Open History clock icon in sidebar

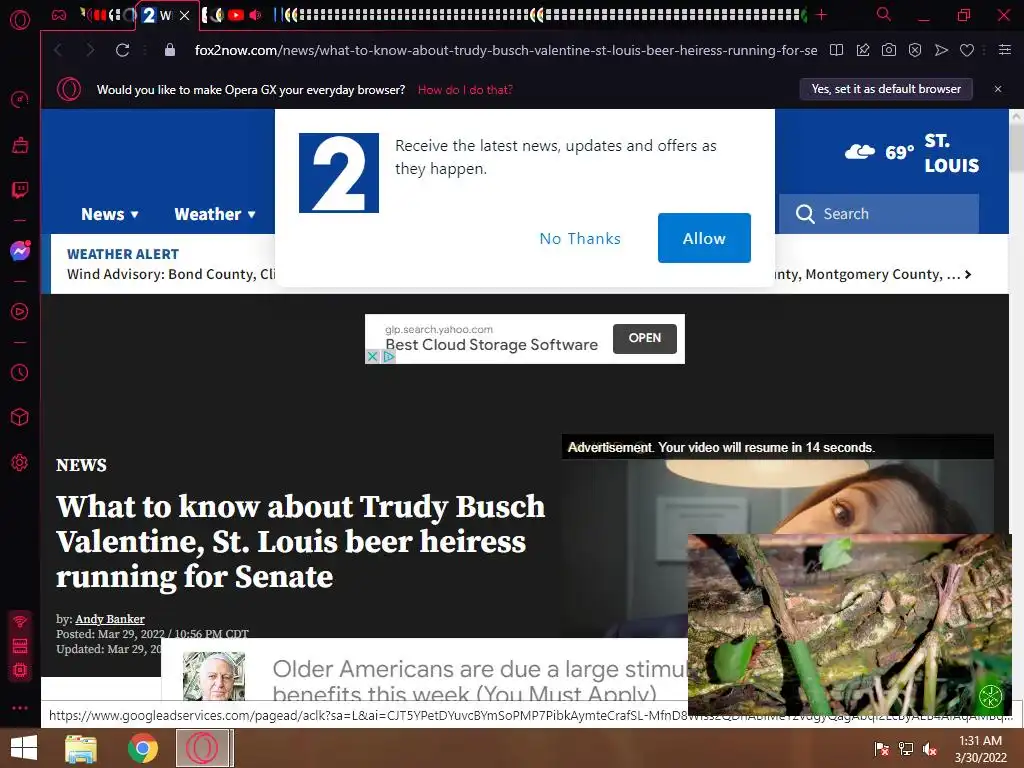[20, 372]
